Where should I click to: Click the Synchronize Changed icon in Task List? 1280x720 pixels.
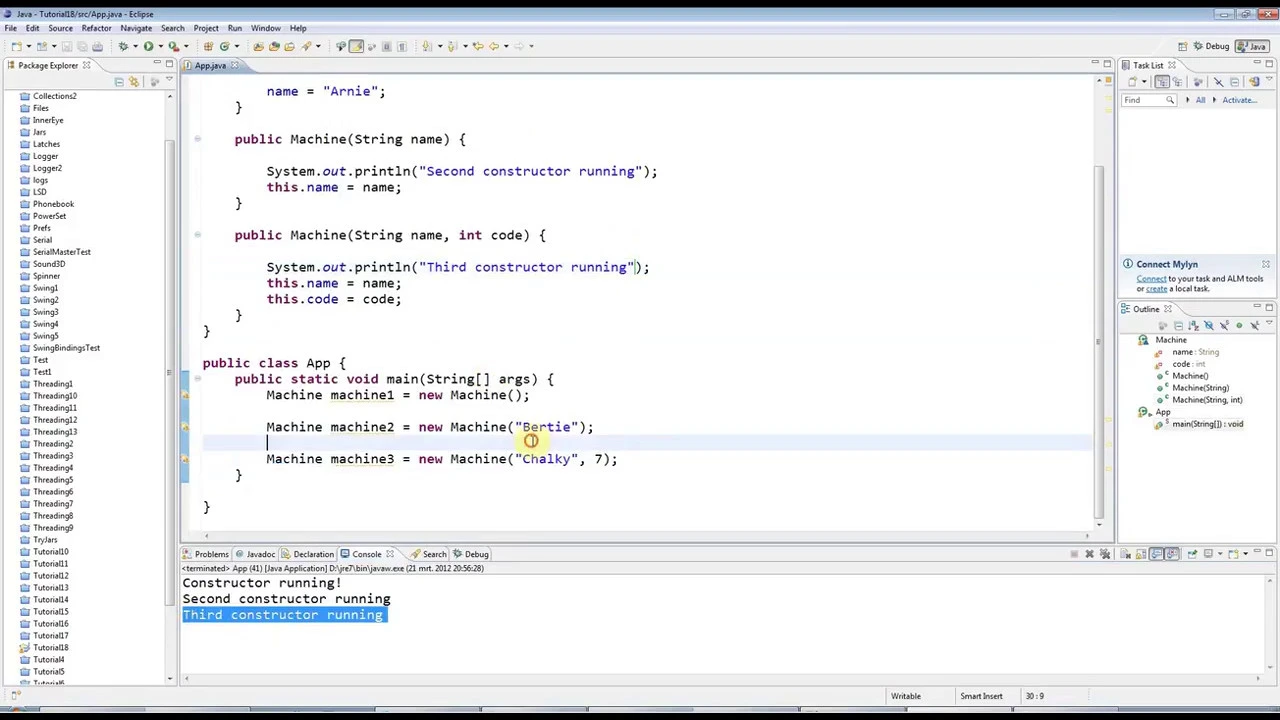(1254, 82)
